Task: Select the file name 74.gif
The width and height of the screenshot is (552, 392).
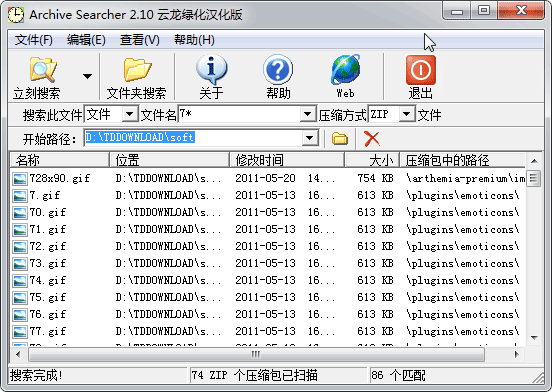Action: pos(48,280)
